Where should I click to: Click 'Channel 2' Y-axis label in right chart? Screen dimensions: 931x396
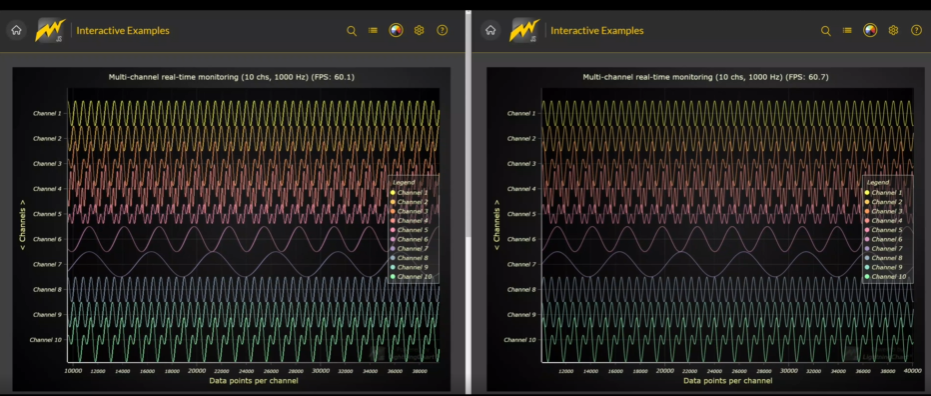tap(521, 138)
